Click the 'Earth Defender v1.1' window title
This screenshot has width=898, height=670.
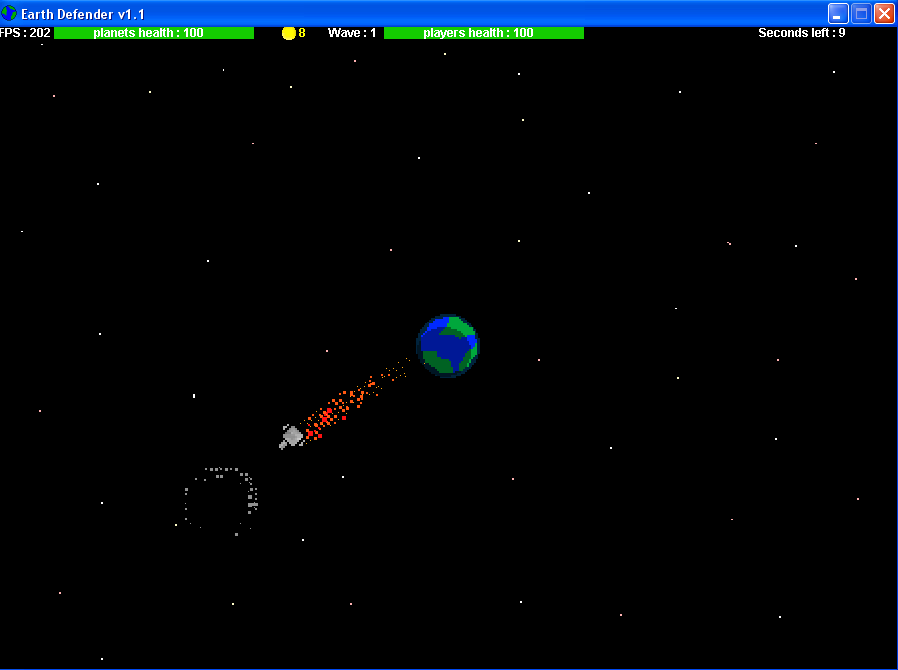click(x=83, y=14)
